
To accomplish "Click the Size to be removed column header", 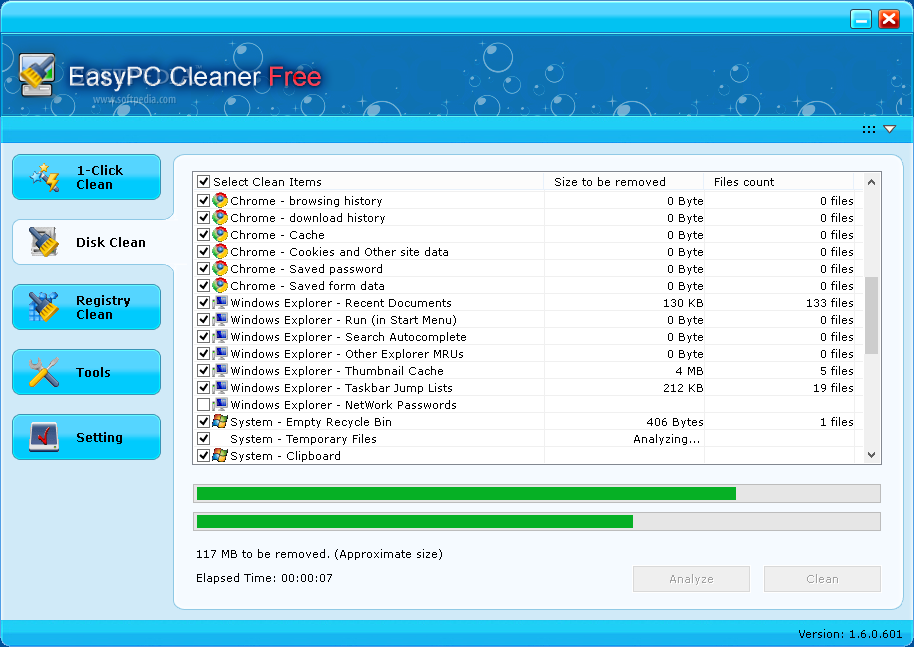I will (624, 182).
